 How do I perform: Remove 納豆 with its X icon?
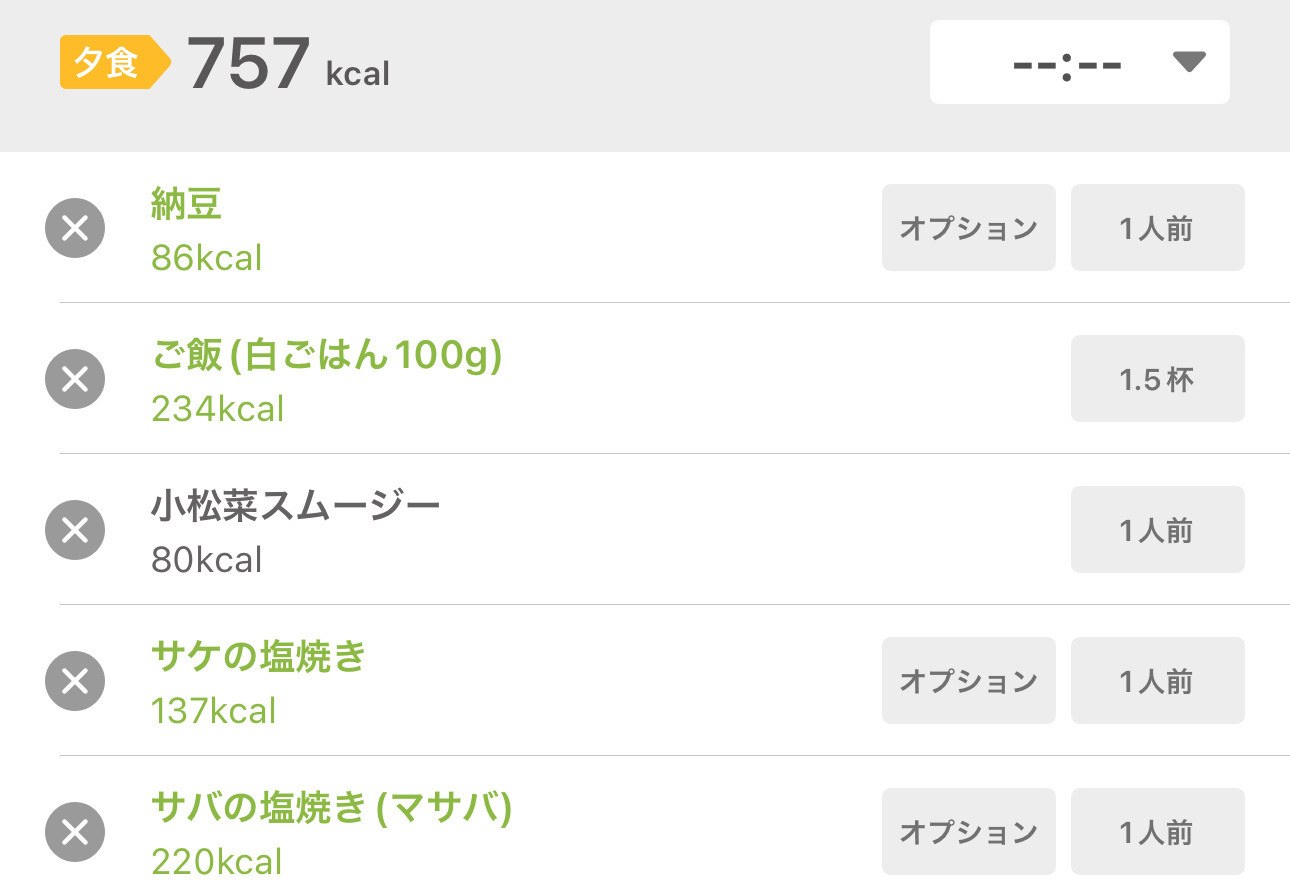(x=75, y=229)
